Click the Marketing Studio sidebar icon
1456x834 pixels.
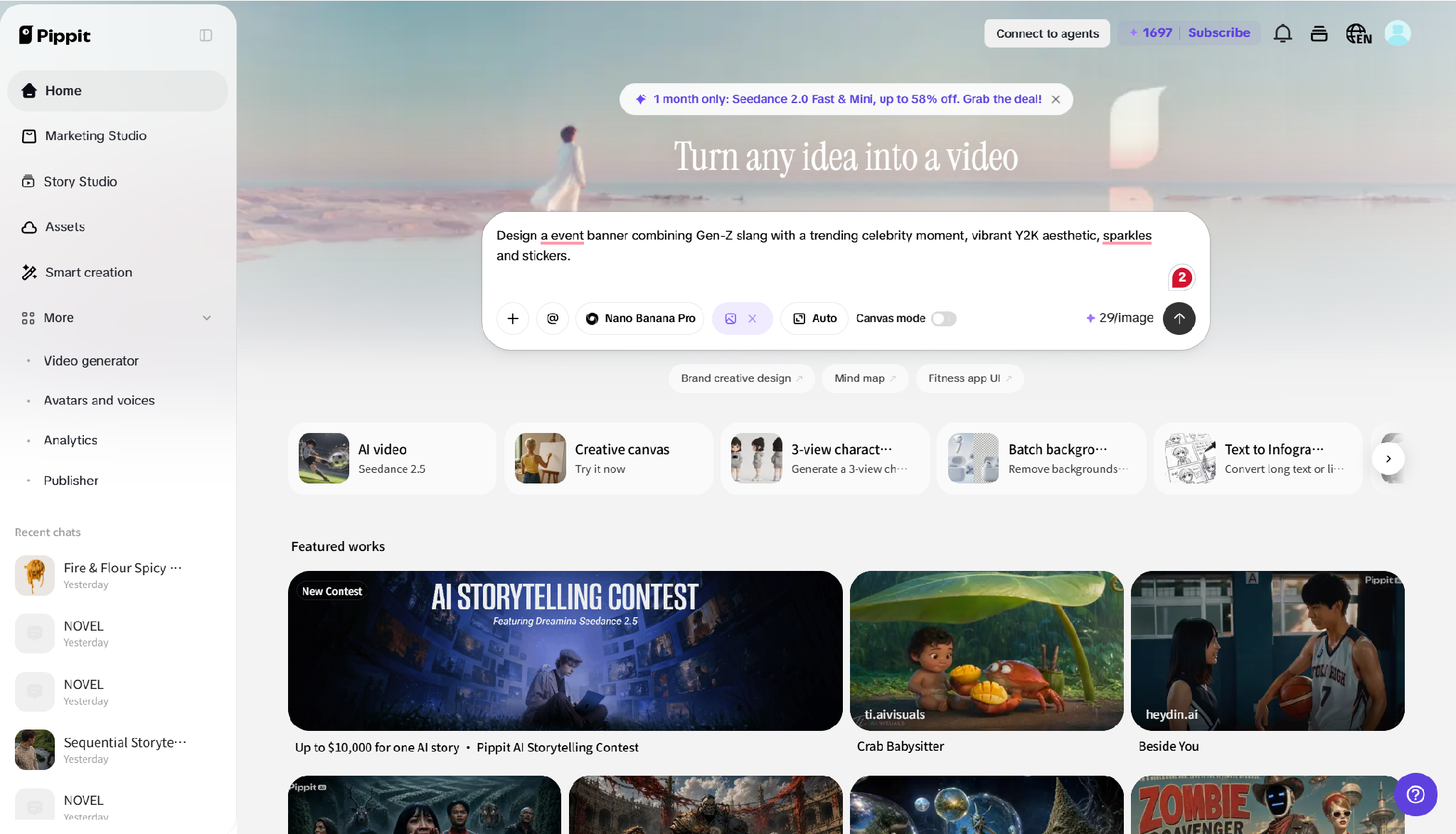[x=29, y=136]
